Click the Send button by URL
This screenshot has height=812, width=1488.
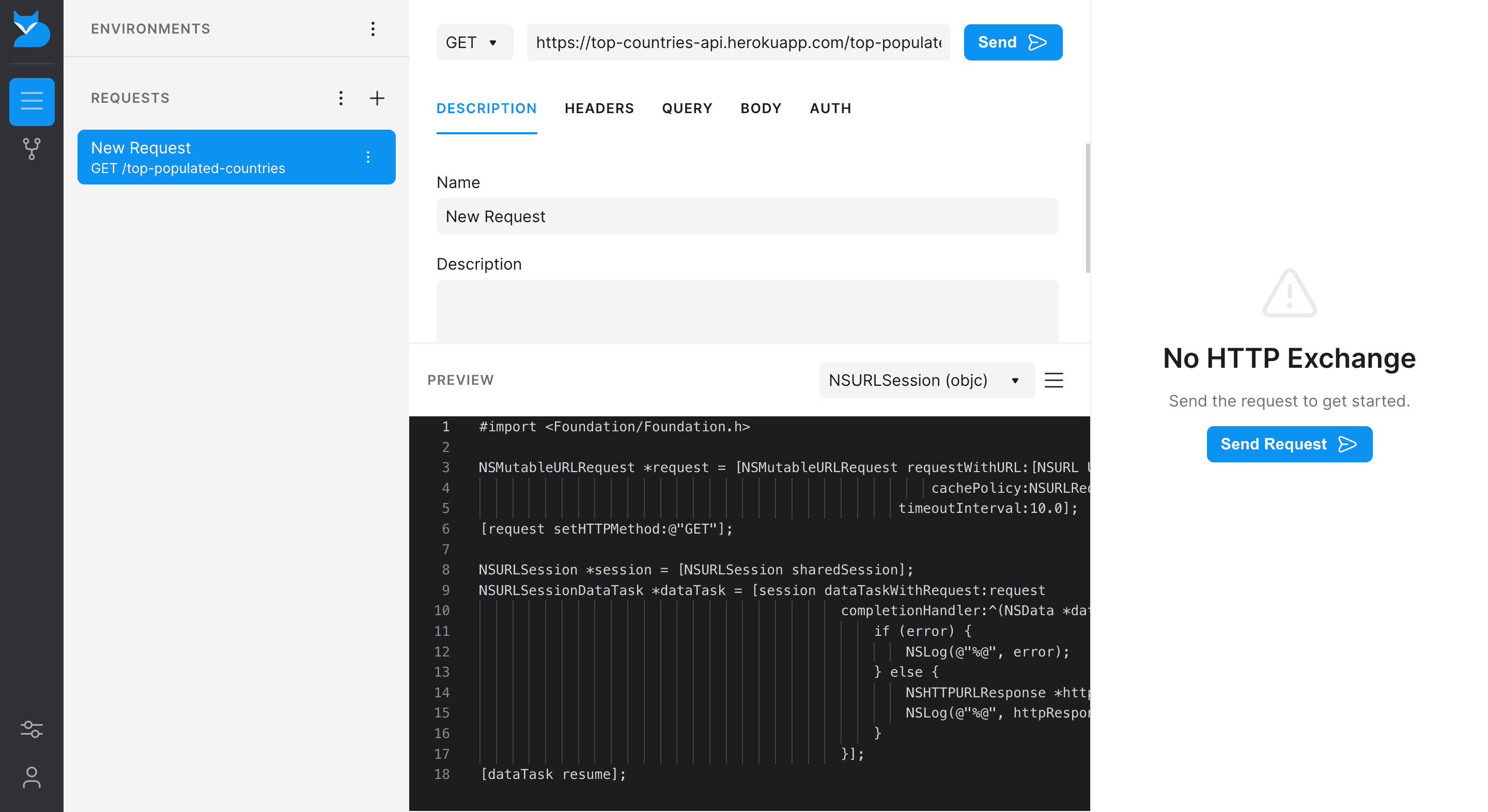click(x=1013, y=42)
